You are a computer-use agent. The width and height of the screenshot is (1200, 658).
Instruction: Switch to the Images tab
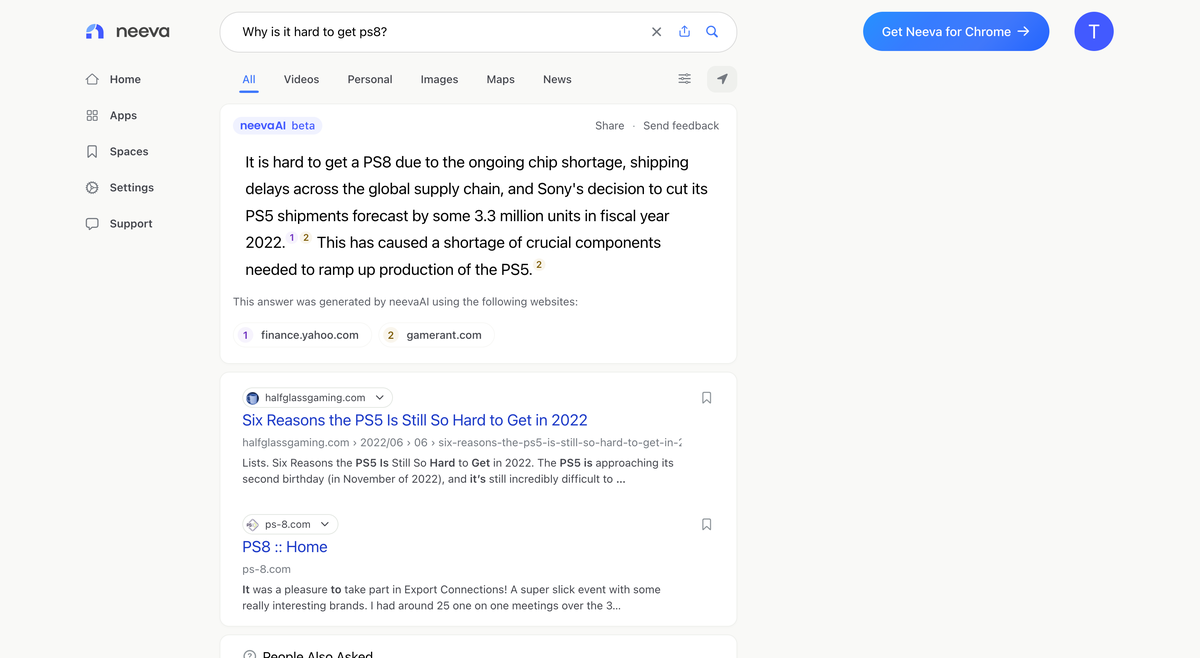[439, 79]
